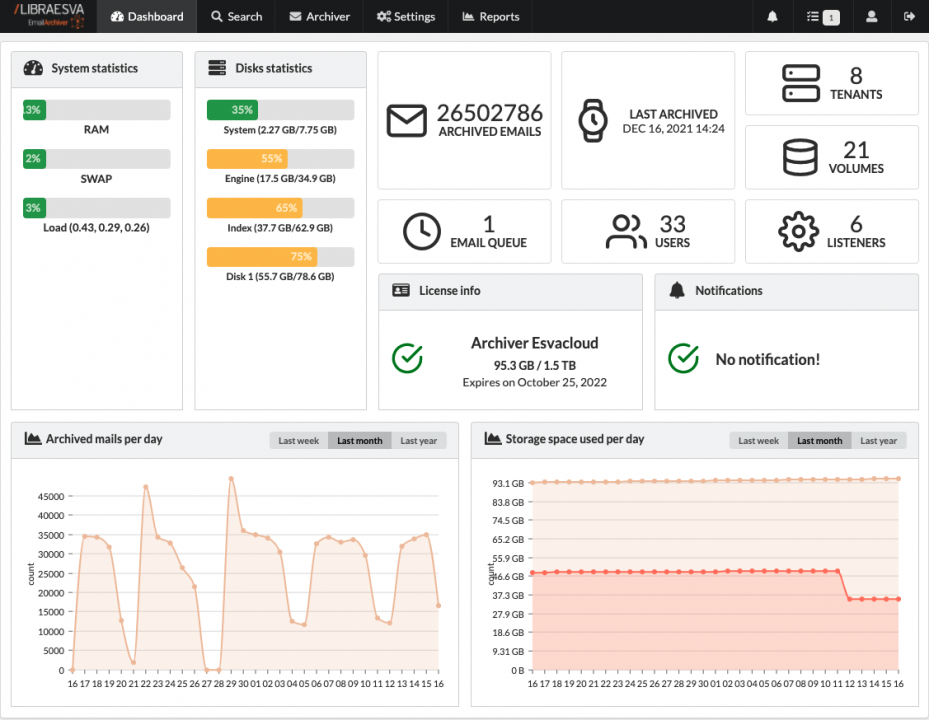Click the Disk 1 usage progress bar
The image size is (929, 720).
pyautogui.click(x=280, y=257)
